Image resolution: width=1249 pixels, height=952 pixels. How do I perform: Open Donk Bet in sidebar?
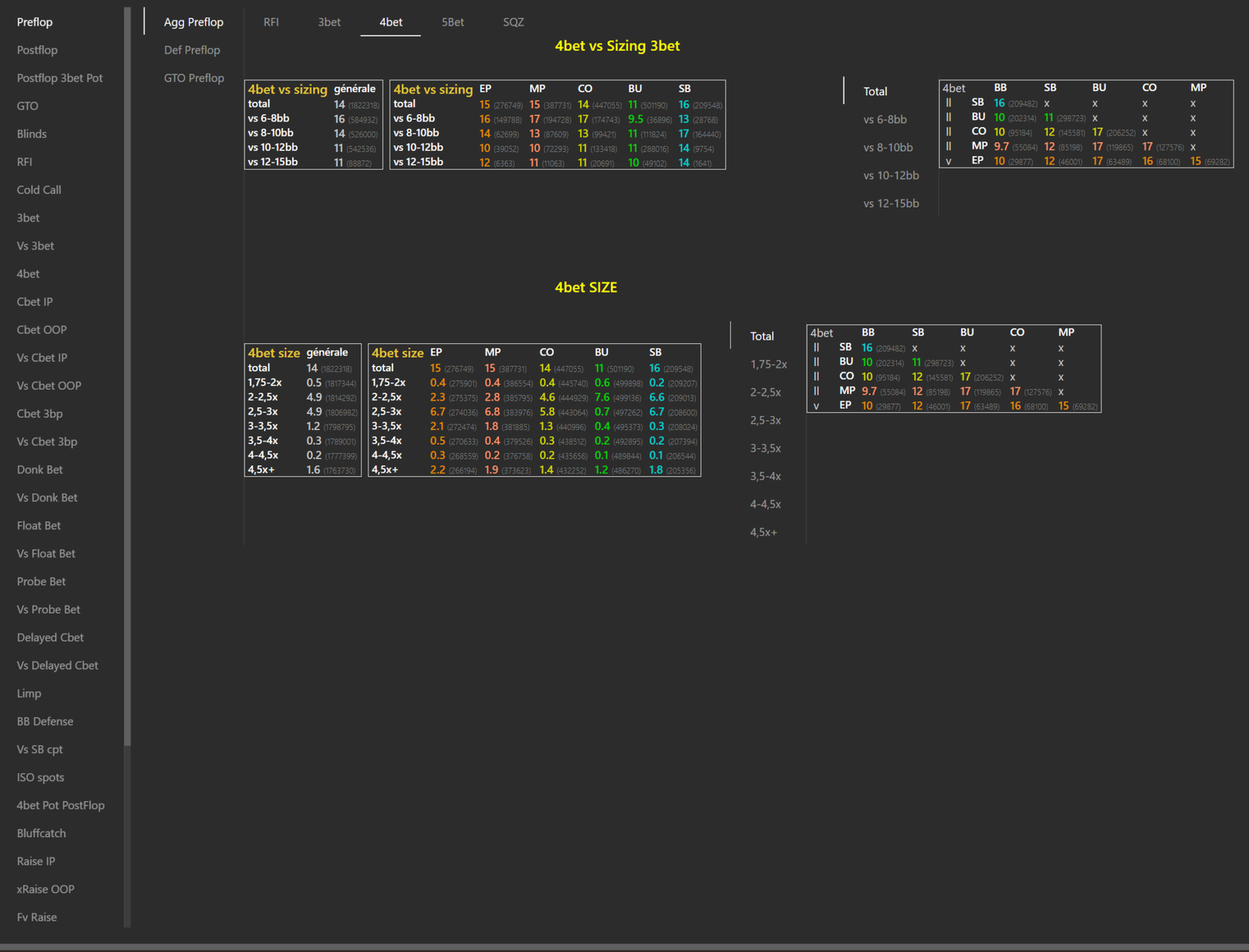click(40, 470)
